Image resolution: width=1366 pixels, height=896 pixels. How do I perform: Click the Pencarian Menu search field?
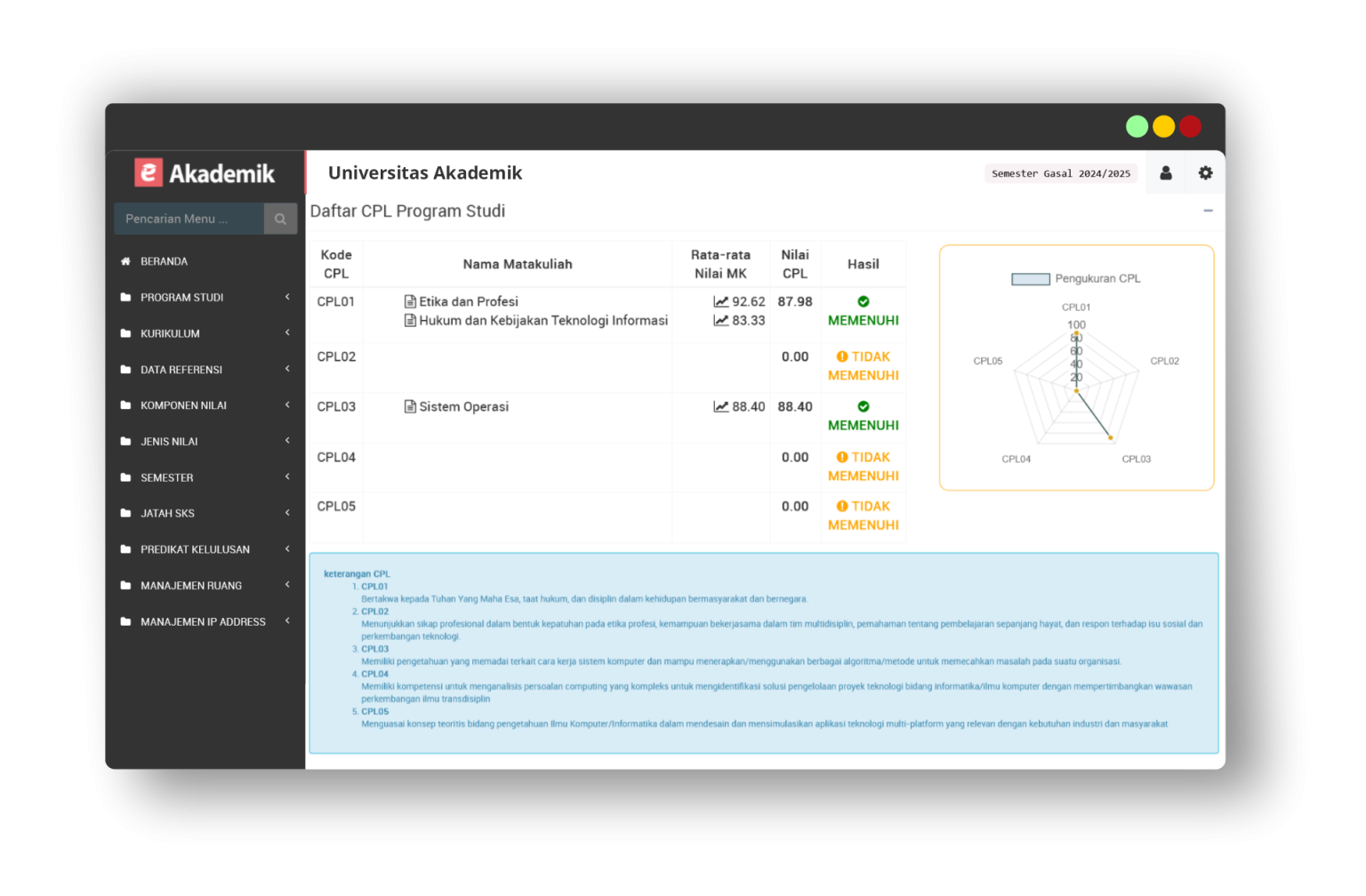[x=189, y=218]
